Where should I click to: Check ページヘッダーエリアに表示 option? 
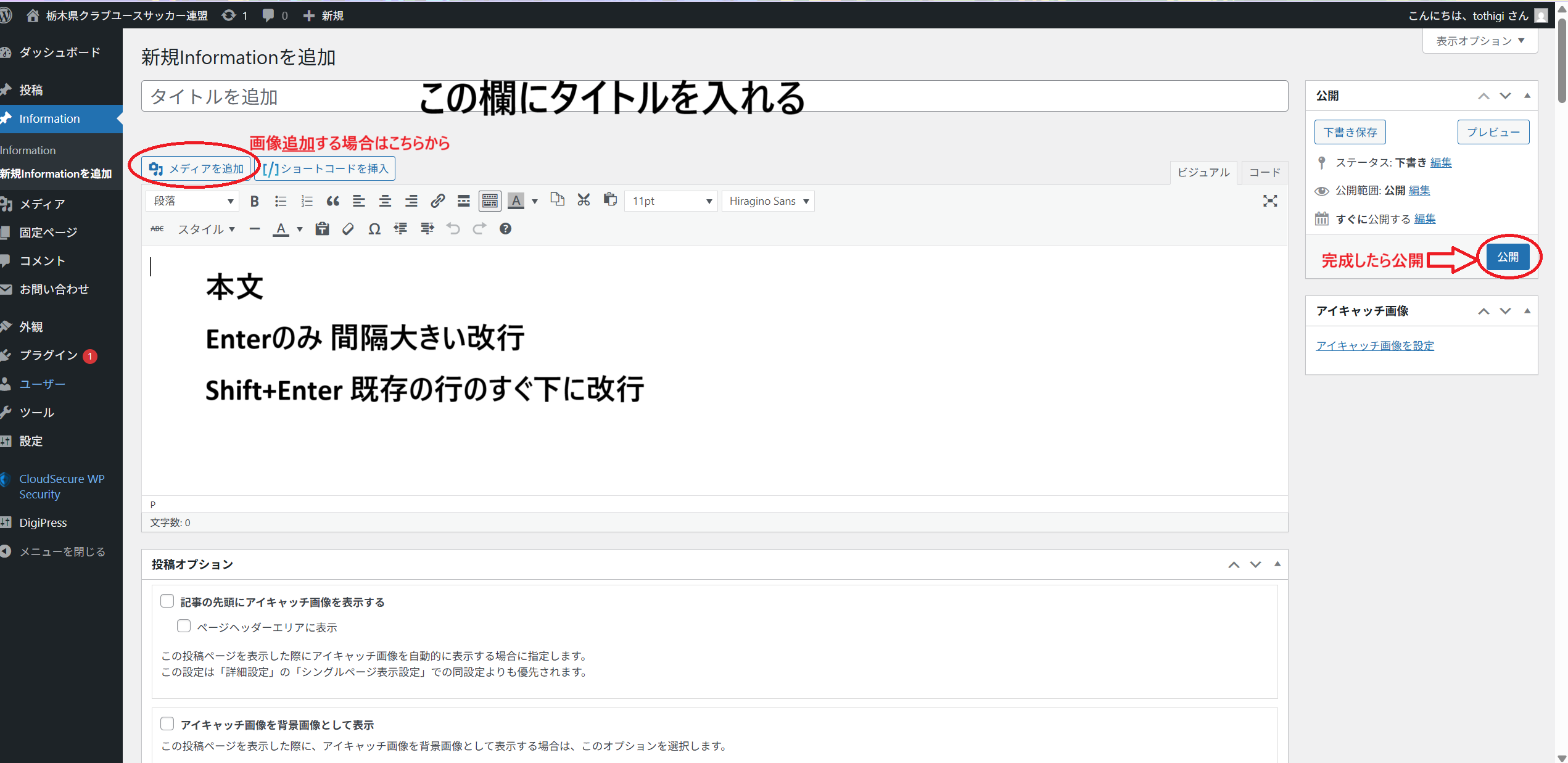click(184, 626)
